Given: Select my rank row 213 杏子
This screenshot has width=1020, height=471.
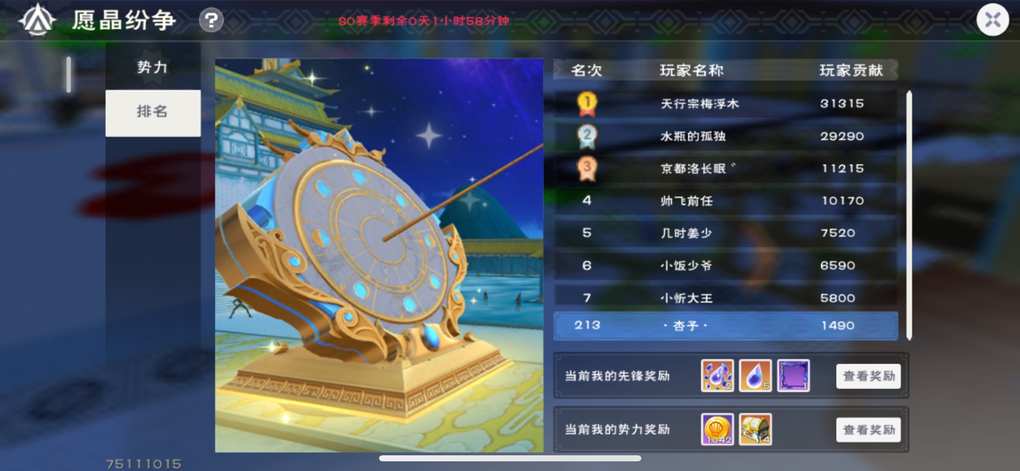Looking at the screenshot, I should (x=725, y=325).
